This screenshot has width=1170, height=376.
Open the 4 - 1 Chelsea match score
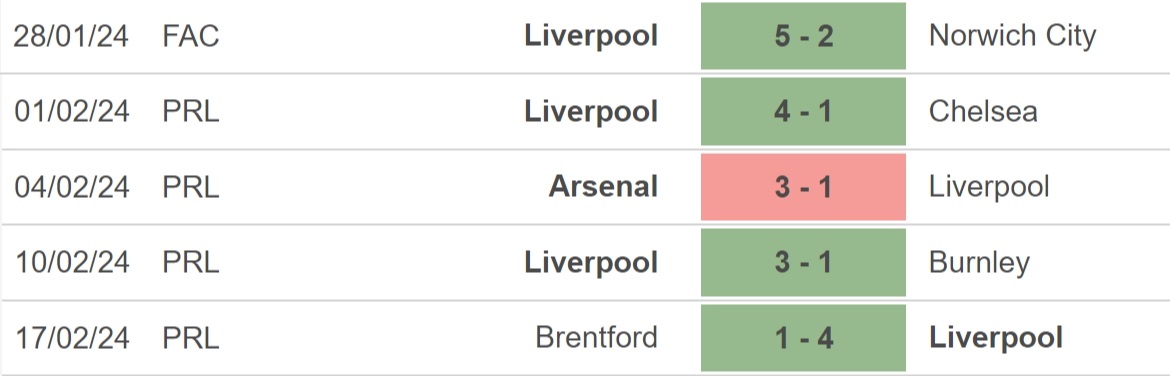click(803, 111)
